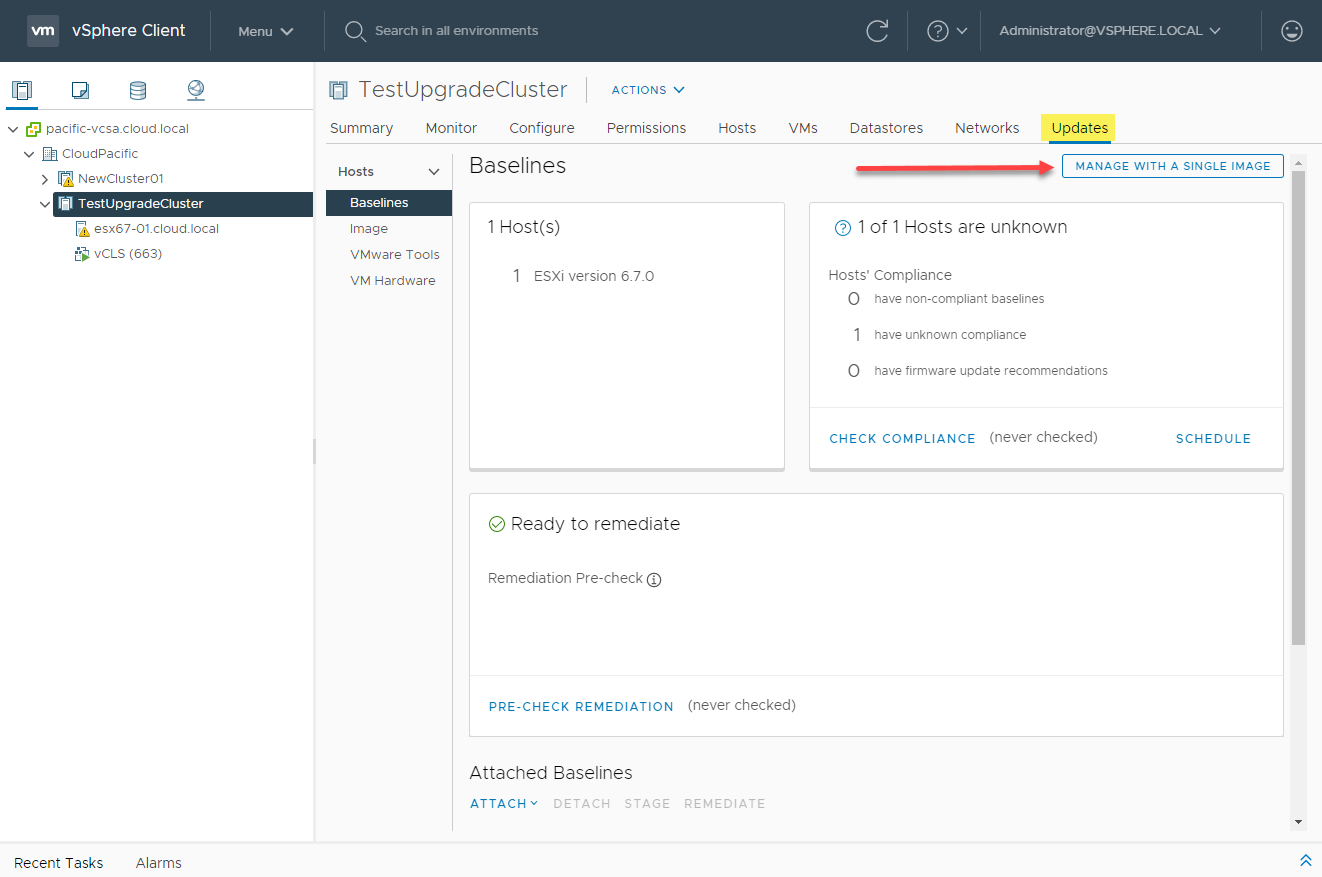Click the Search in all environments field

(x=456, y=31)
